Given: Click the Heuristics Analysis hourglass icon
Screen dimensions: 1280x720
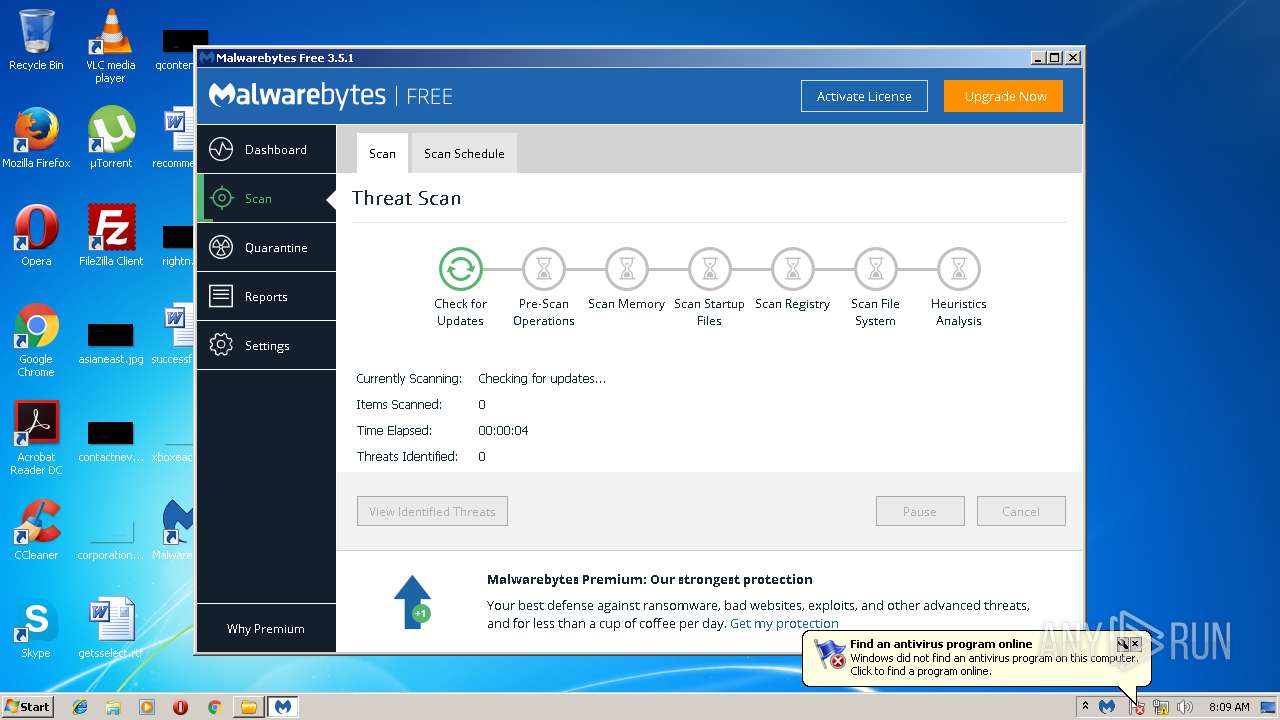Looking at the screenshot, I should (959, 269).
